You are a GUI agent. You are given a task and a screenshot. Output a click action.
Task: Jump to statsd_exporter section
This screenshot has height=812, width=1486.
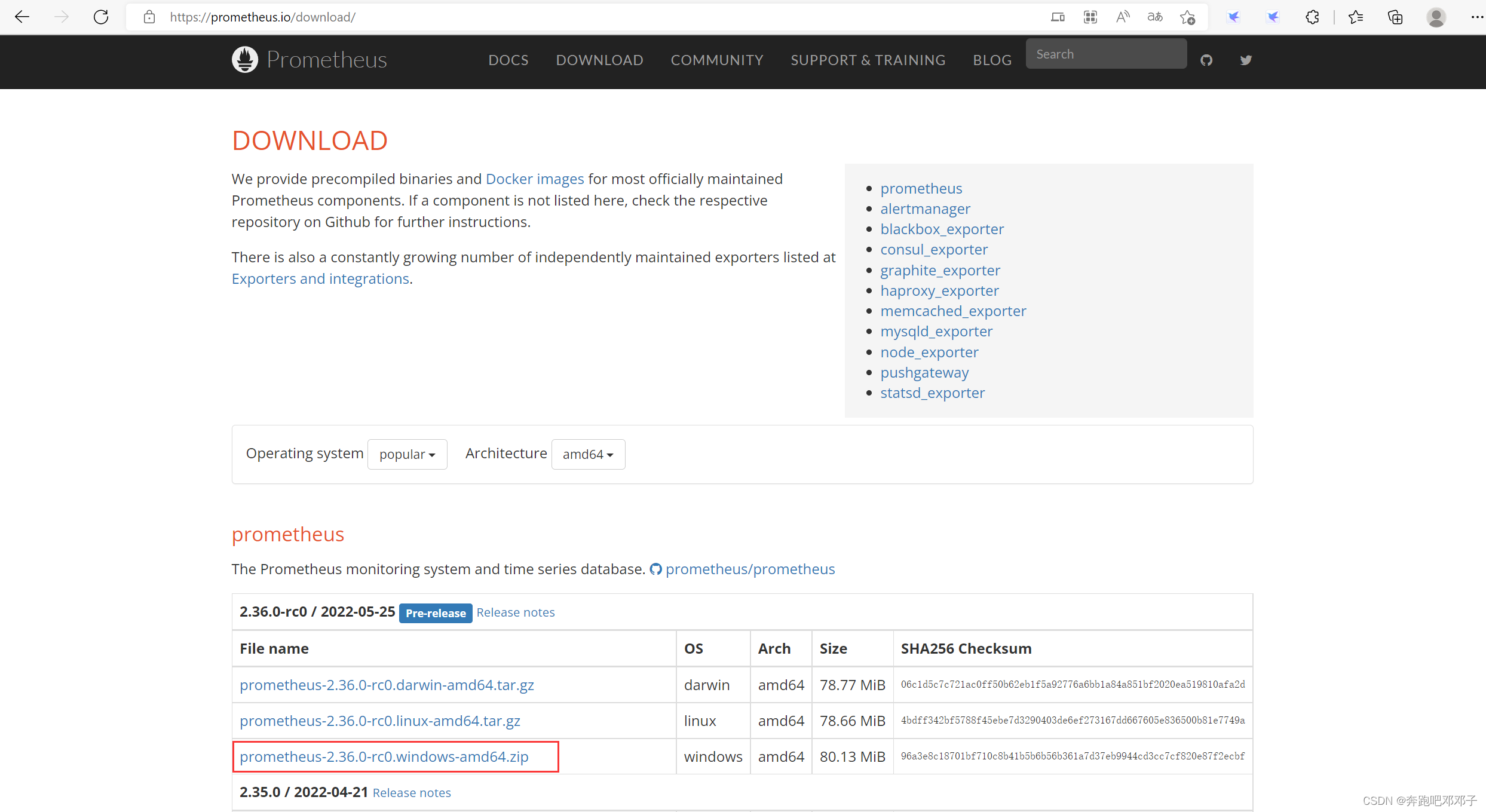coord(932,393)
